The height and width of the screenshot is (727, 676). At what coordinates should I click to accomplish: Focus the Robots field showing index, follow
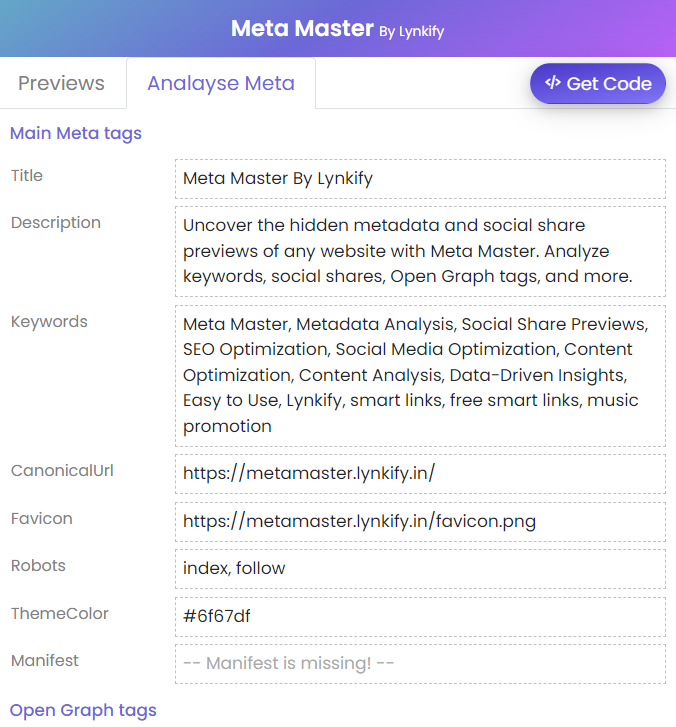click(x=420, y=568)
